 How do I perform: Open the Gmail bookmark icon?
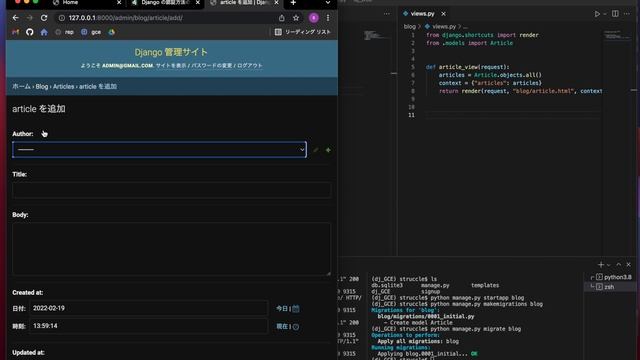[x=16, y=32]
